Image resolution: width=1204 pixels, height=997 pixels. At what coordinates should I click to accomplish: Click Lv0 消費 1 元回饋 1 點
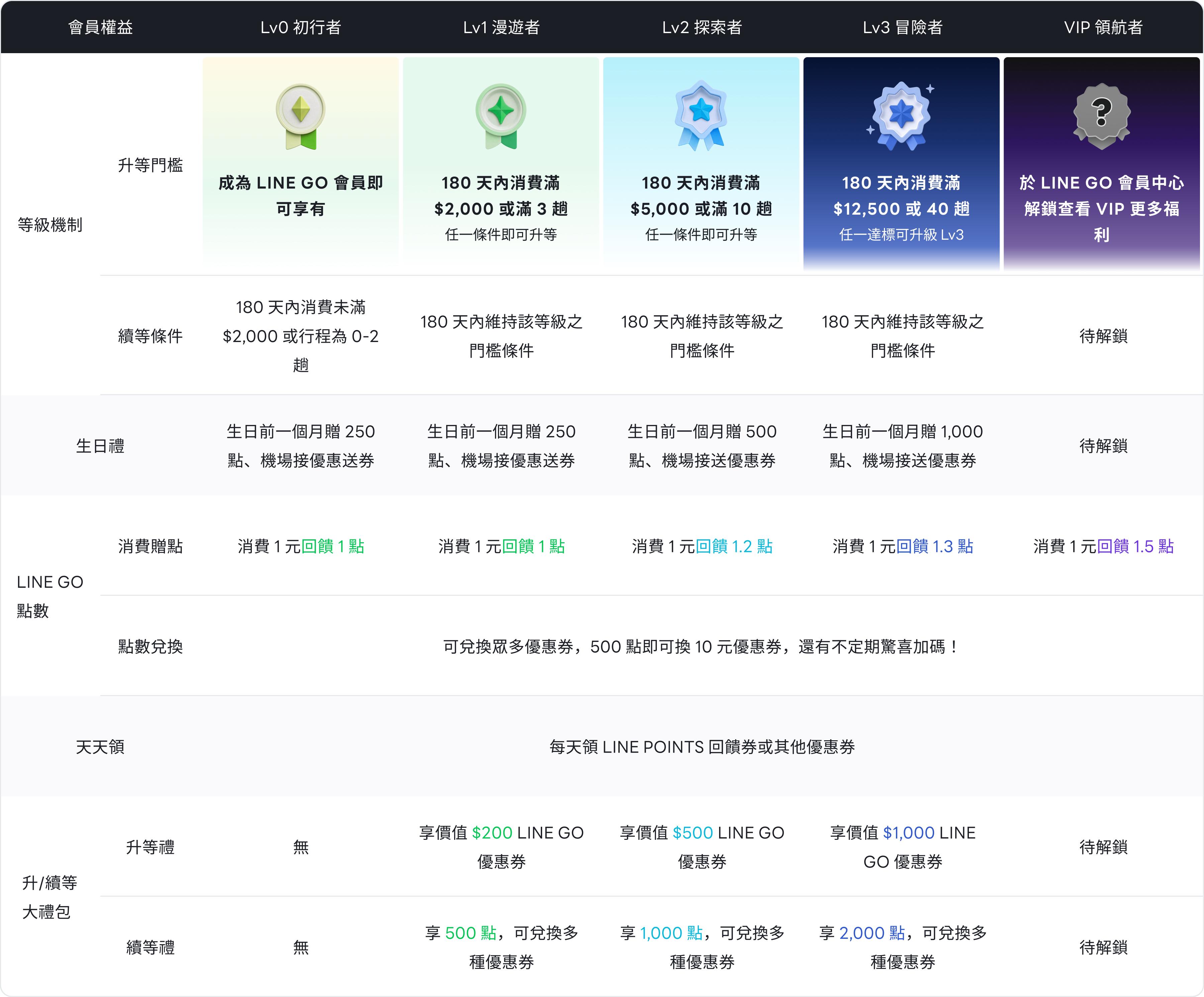(x=300, y=546)
